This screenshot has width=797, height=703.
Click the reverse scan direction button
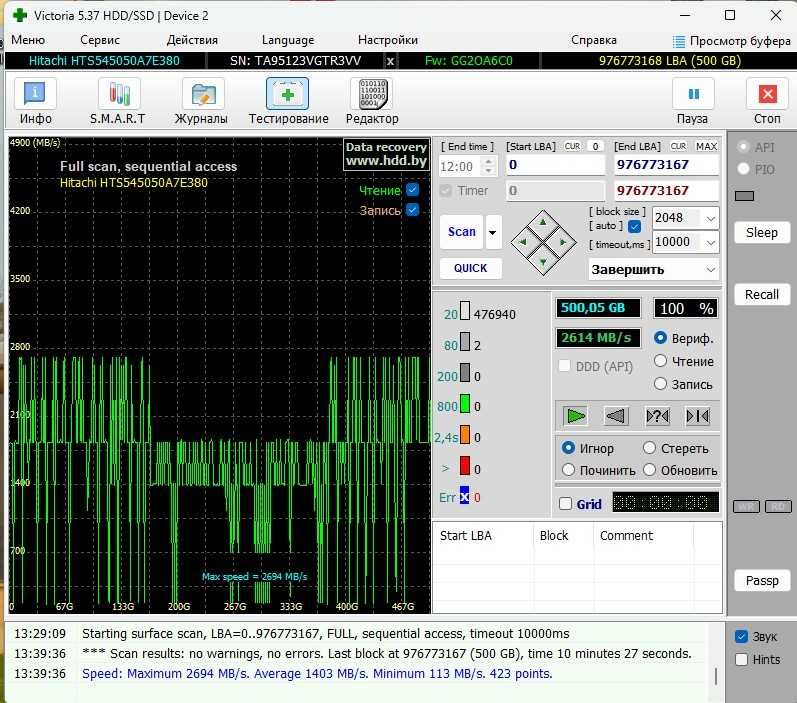[616, 416]
